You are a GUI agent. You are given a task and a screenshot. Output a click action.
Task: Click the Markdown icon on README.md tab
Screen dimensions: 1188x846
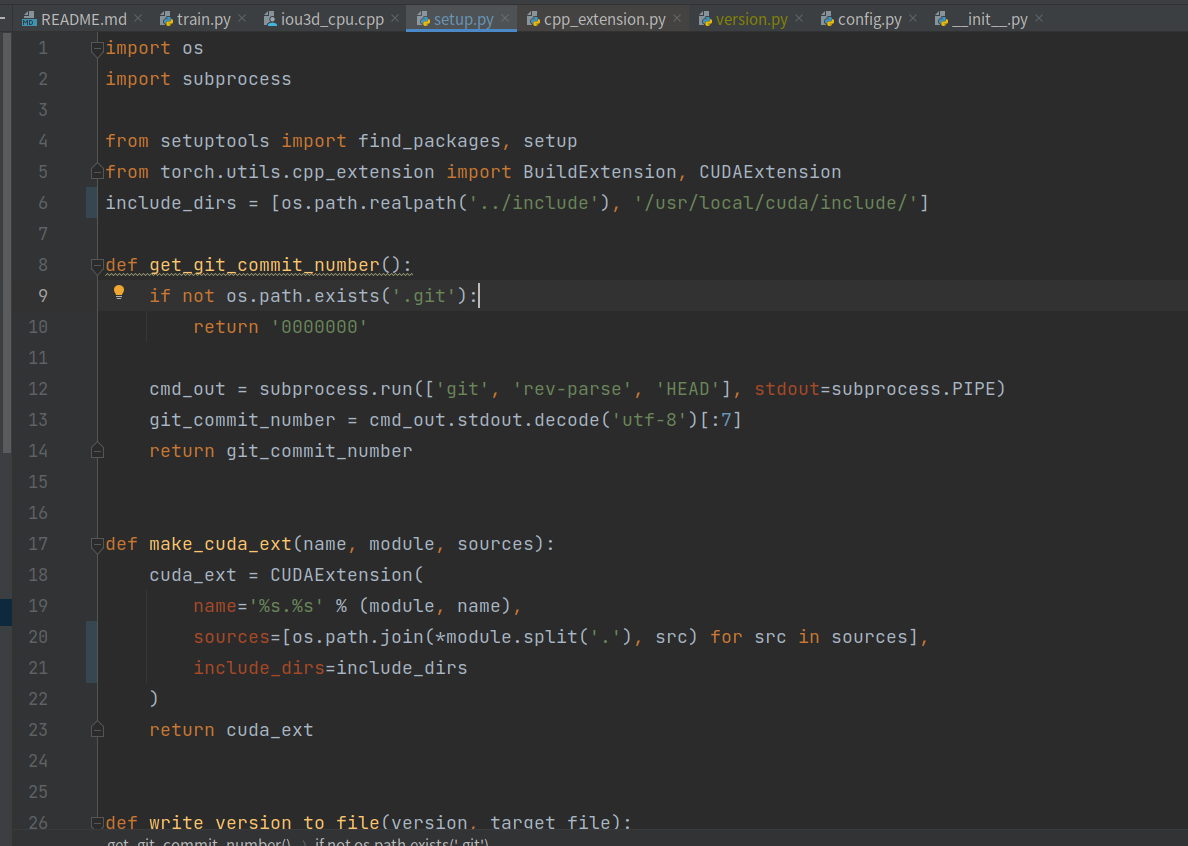[28, 18]
